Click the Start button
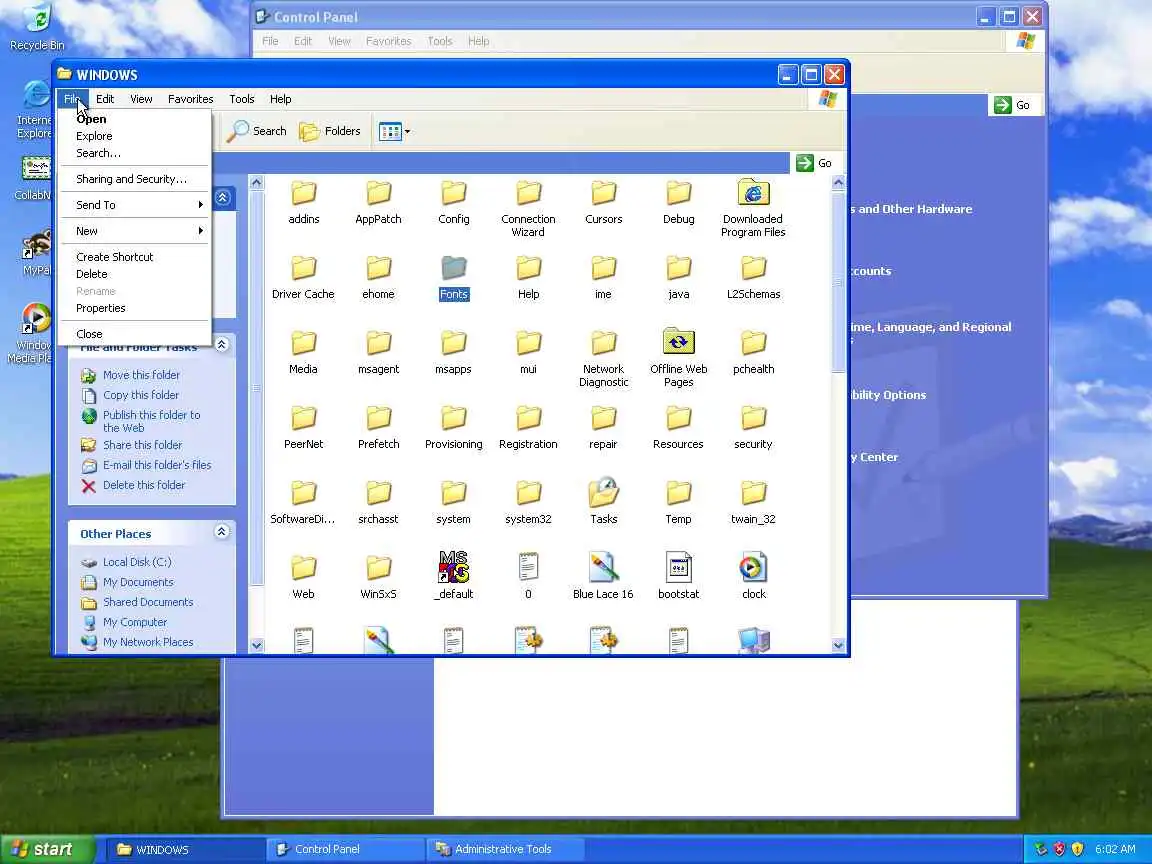The height and width of the screenshot is (864, 1152). (47, 849)
